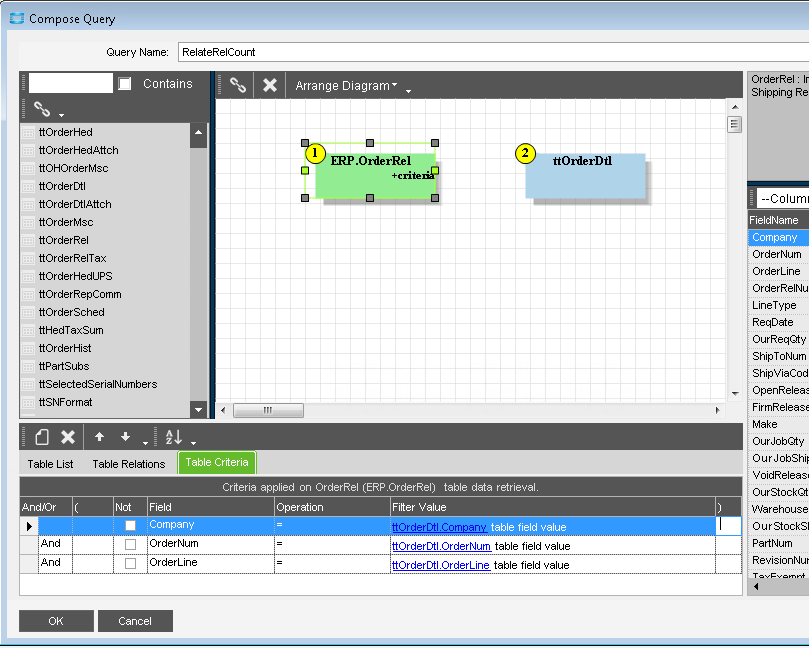Click the row selector arrow of Company row
The width and height of the screenshot is (809, 648).
(x=29, y=526)
